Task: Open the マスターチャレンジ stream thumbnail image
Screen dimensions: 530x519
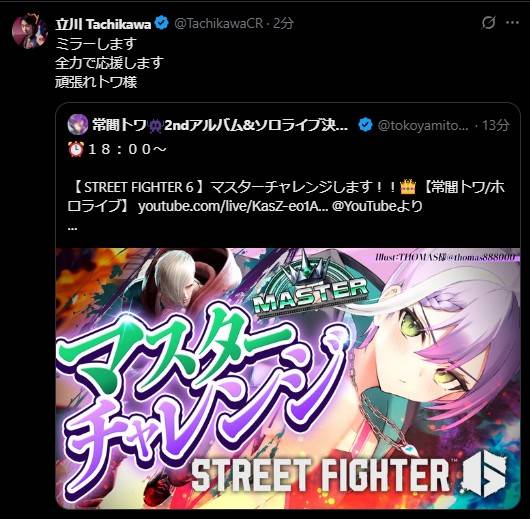Action: point(288,378)
